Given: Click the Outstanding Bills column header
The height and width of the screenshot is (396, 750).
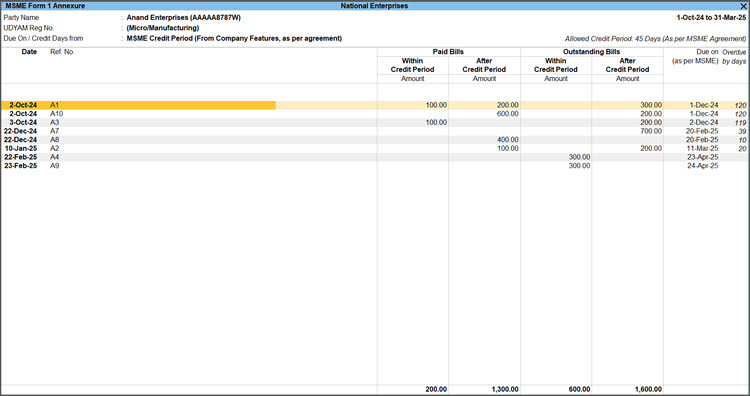Looking at the screenshot, I should tap(592, 52).
